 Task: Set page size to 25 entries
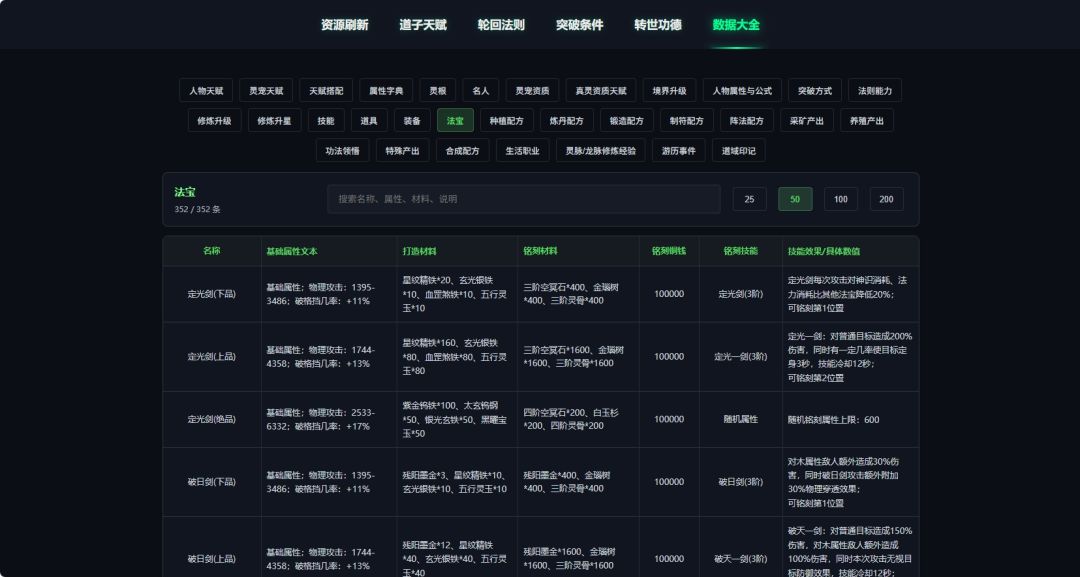click(749, 199)
